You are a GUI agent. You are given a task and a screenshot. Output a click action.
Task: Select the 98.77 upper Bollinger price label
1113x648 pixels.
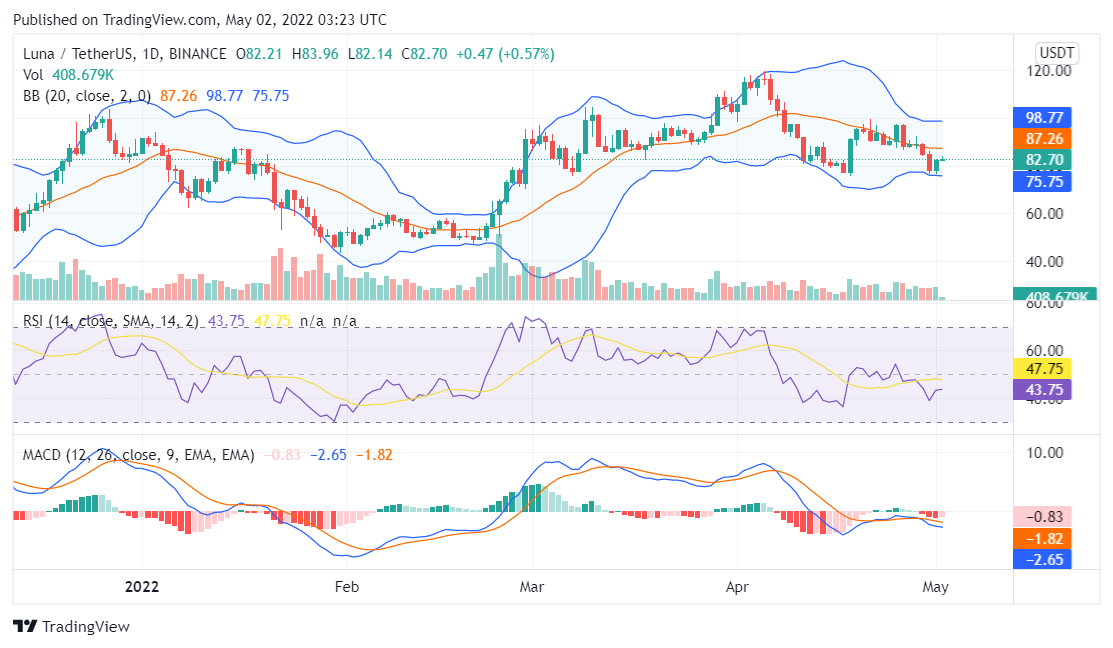tap(1043, 118)
